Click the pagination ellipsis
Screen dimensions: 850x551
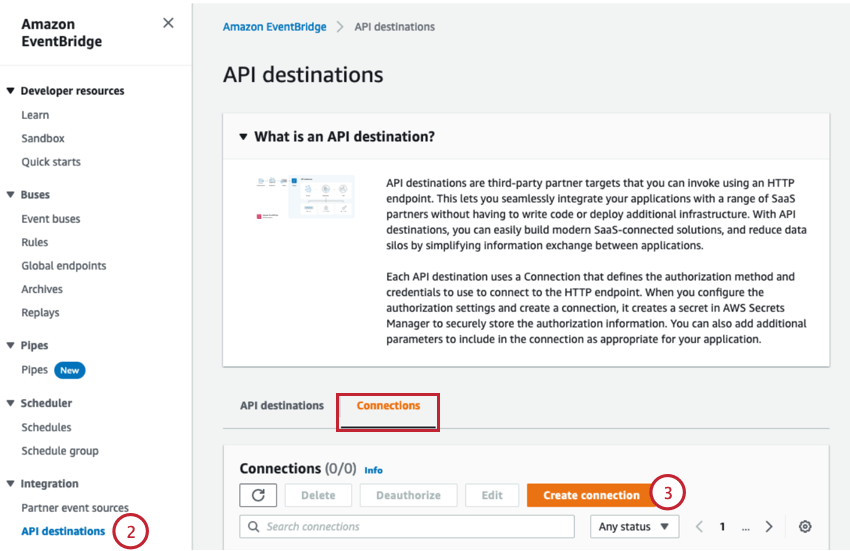click(x=746, y=527)
